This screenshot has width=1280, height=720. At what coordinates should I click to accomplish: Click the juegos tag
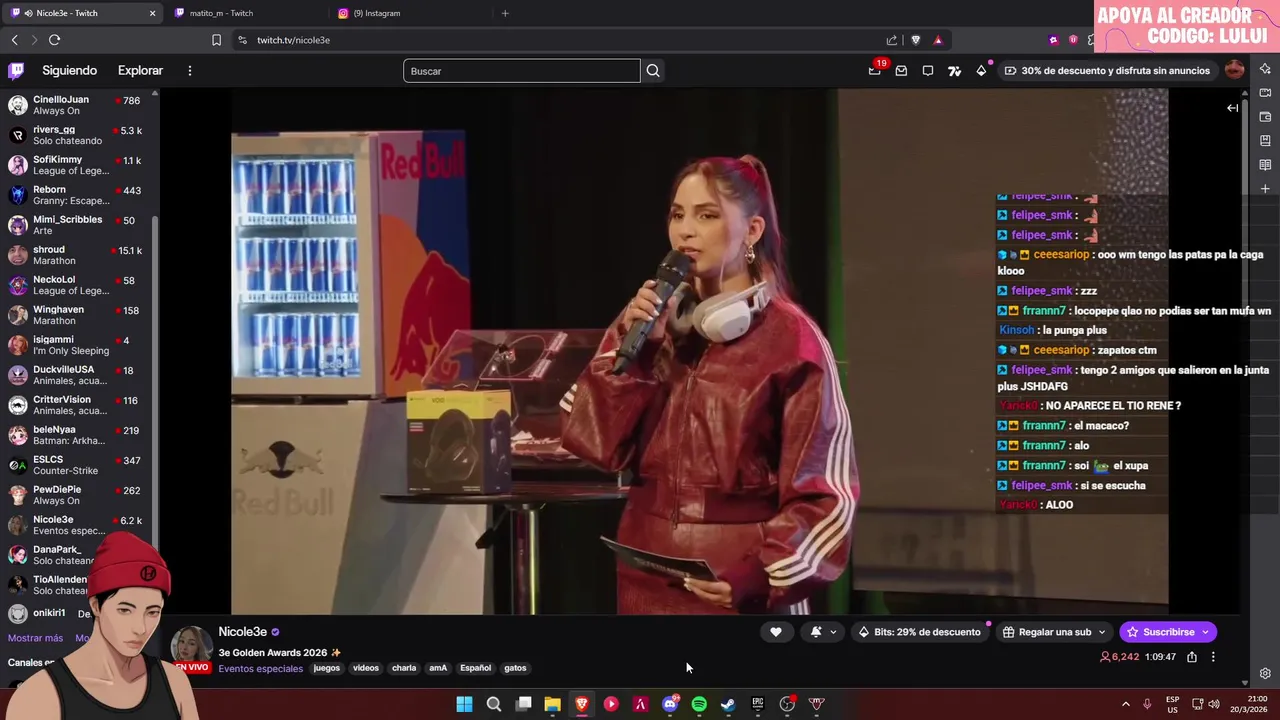[x=326, y=668]
